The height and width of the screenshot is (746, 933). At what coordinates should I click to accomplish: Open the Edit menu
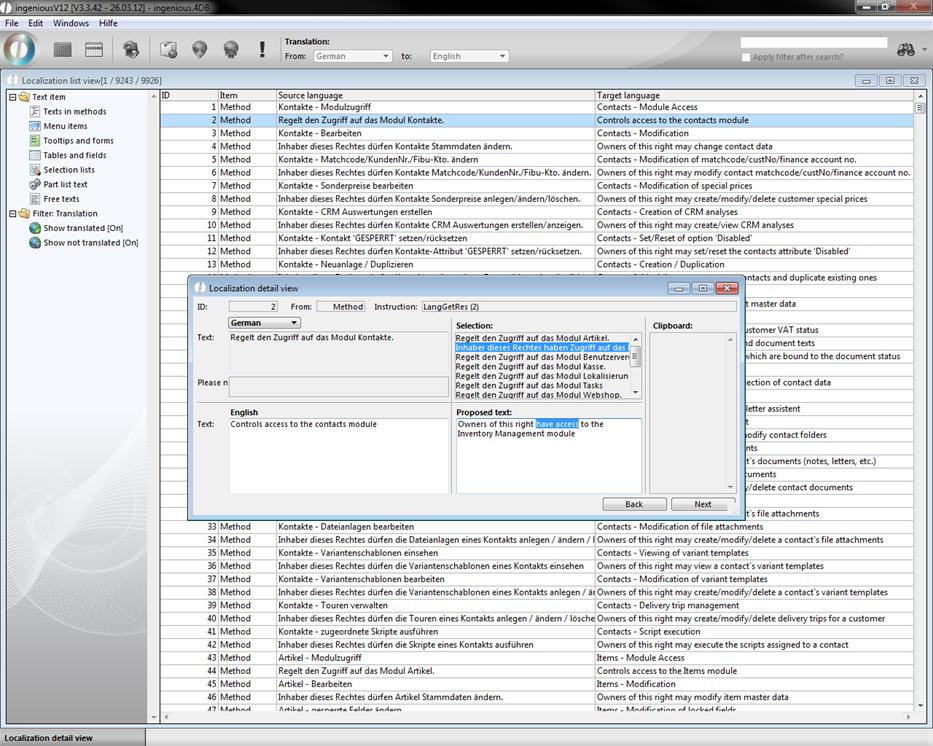pos(36,23)
